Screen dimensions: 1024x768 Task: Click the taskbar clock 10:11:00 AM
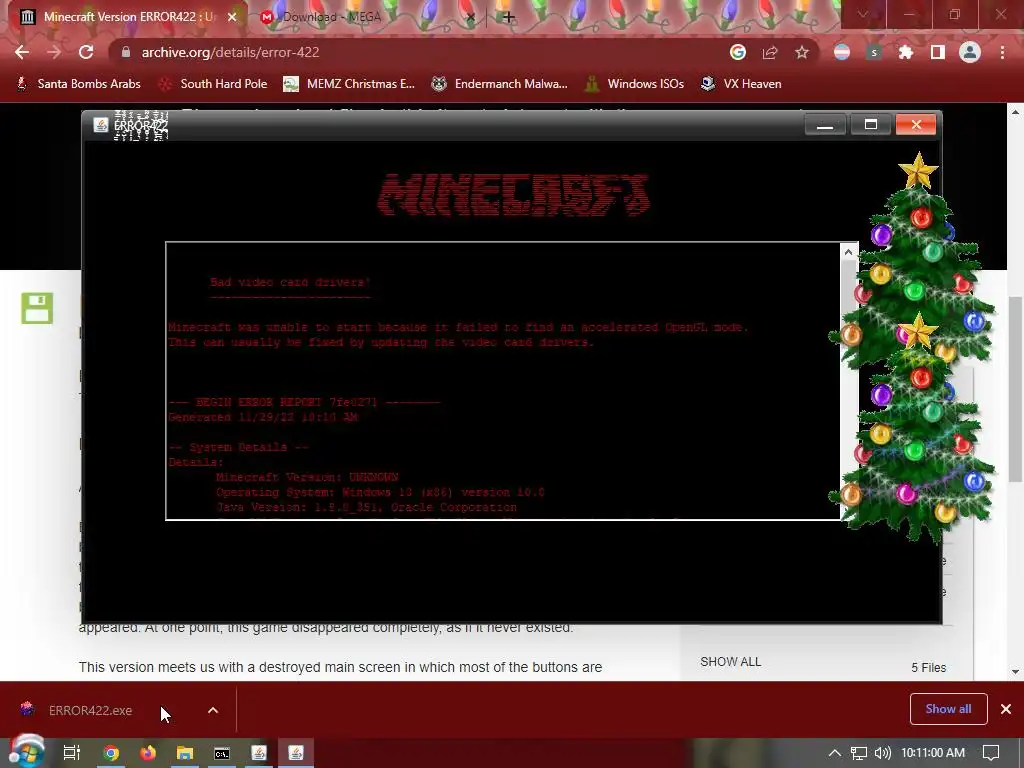tap(933, 753)
